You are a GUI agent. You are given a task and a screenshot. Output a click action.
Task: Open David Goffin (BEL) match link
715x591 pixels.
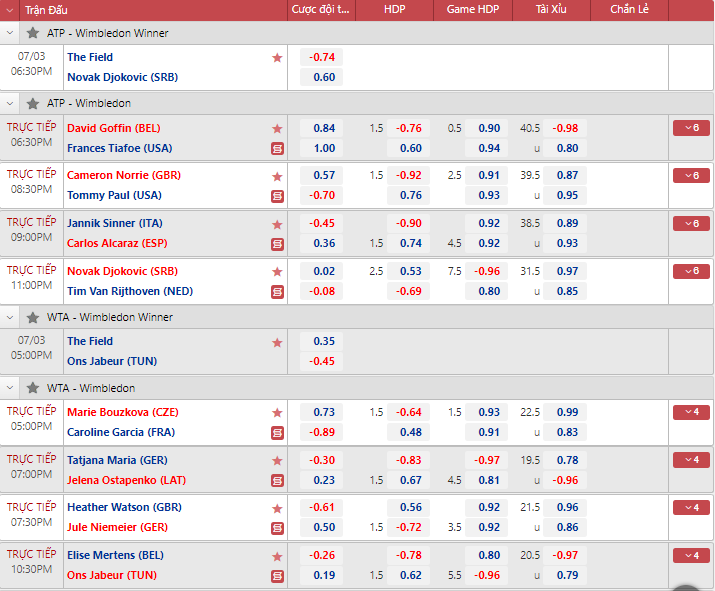[114, 129]
